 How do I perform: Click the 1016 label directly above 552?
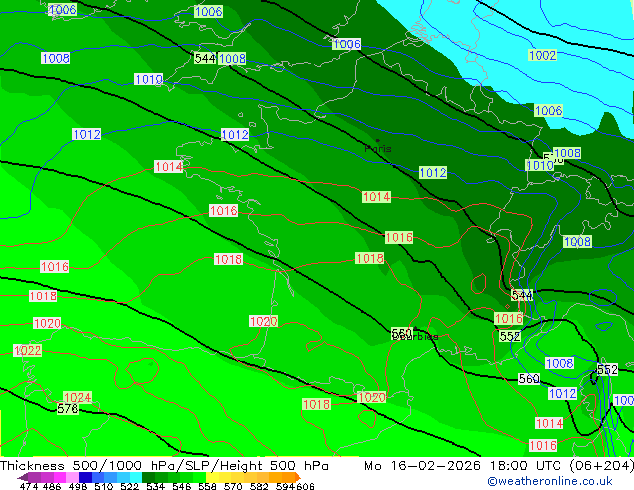[509, 319]
